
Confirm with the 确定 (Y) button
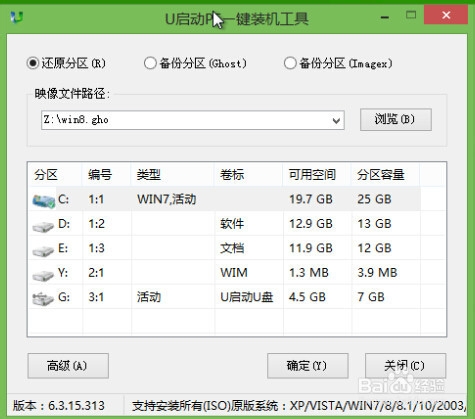(x=308, y=366)
